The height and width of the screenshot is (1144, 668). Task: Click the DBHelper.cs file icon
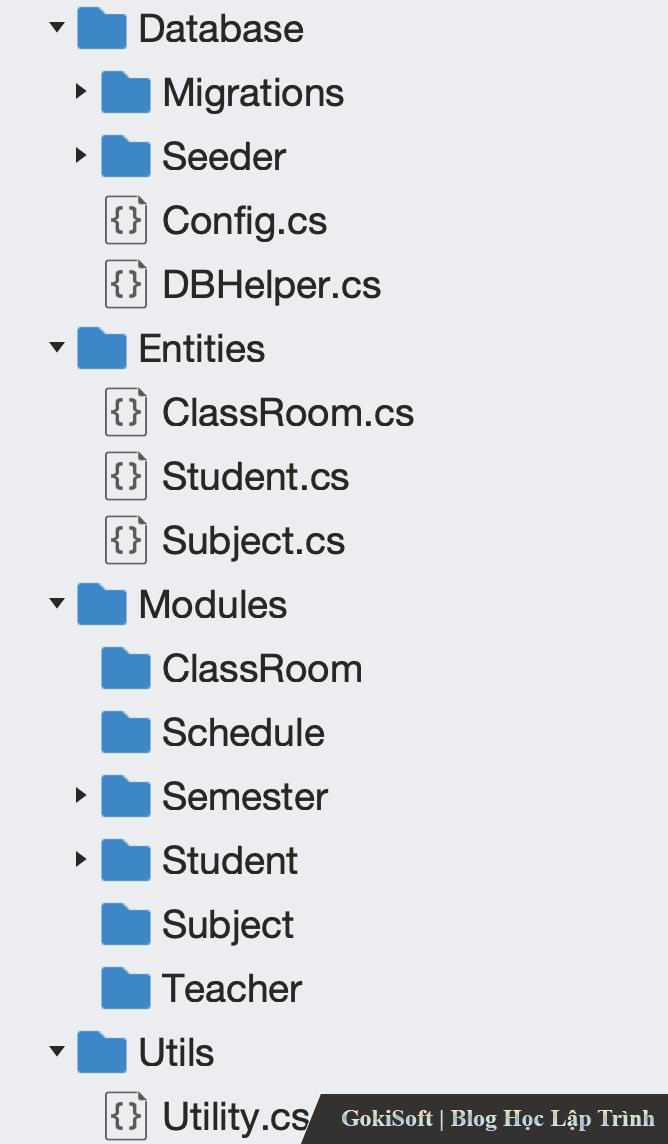(x=126, y=285)
